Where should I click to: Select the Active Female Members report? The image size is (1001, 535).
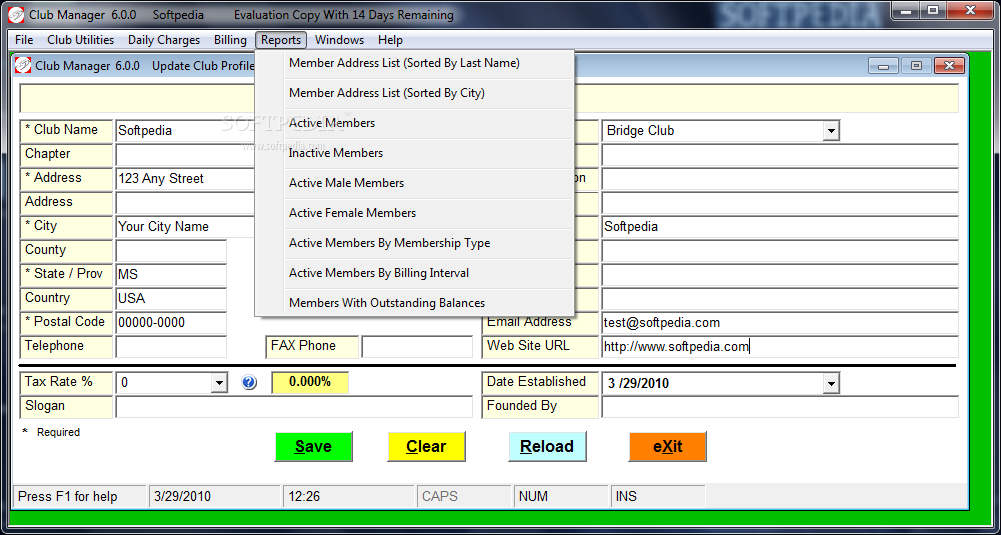pos(428,213)
